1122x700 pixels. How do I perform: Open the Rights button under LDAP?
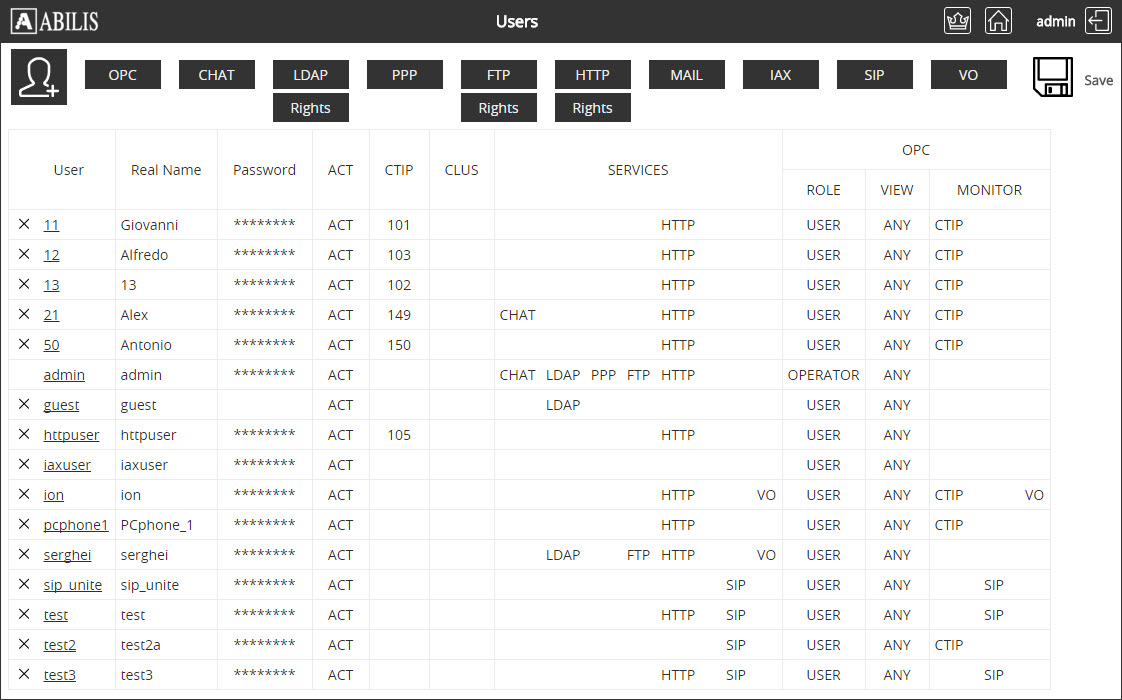pyautogui.click(x=310, y=108)
